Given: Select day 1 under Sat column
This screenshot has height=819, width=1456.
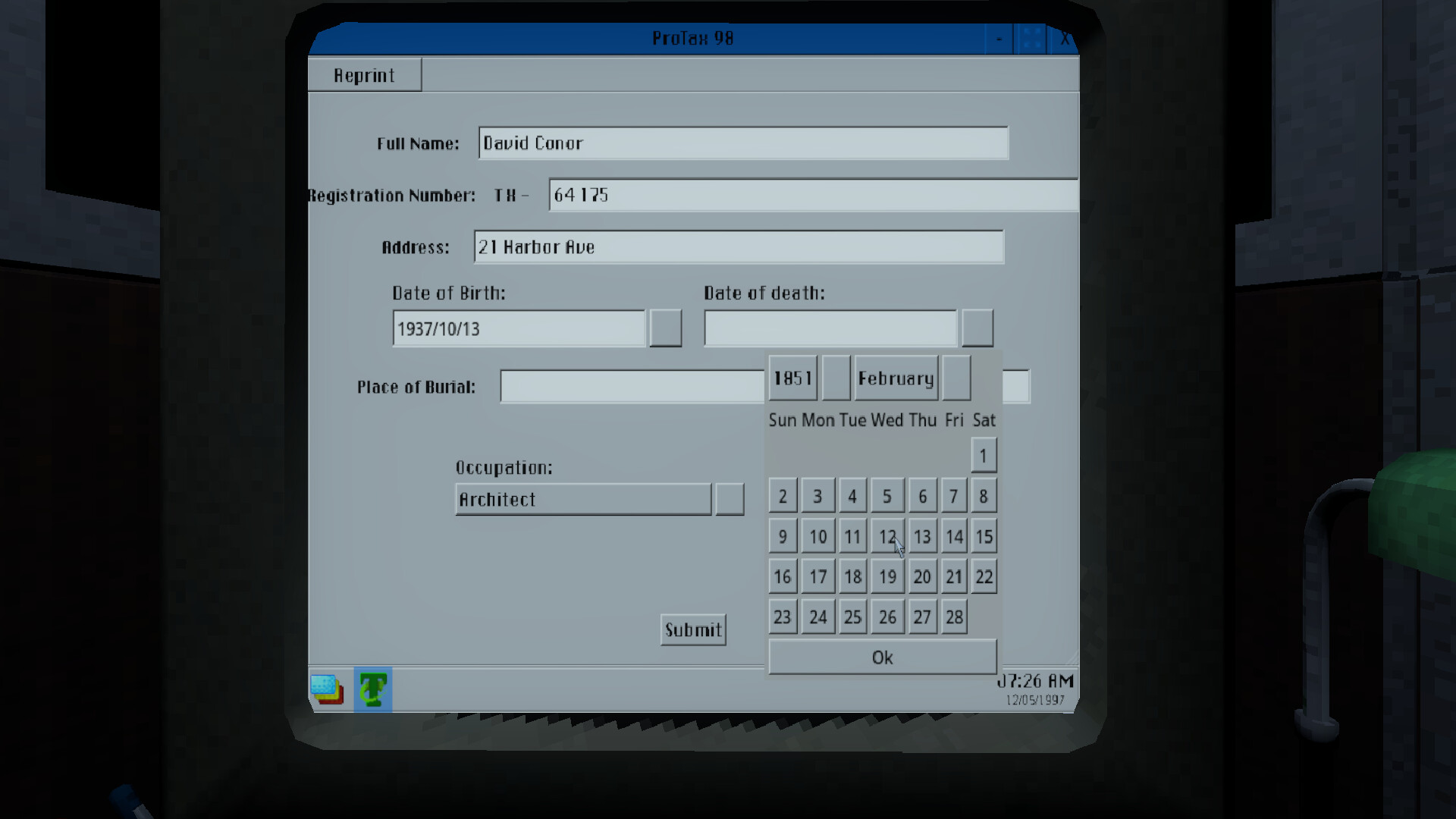Looking at the screenshot, I should coord(984,455).
